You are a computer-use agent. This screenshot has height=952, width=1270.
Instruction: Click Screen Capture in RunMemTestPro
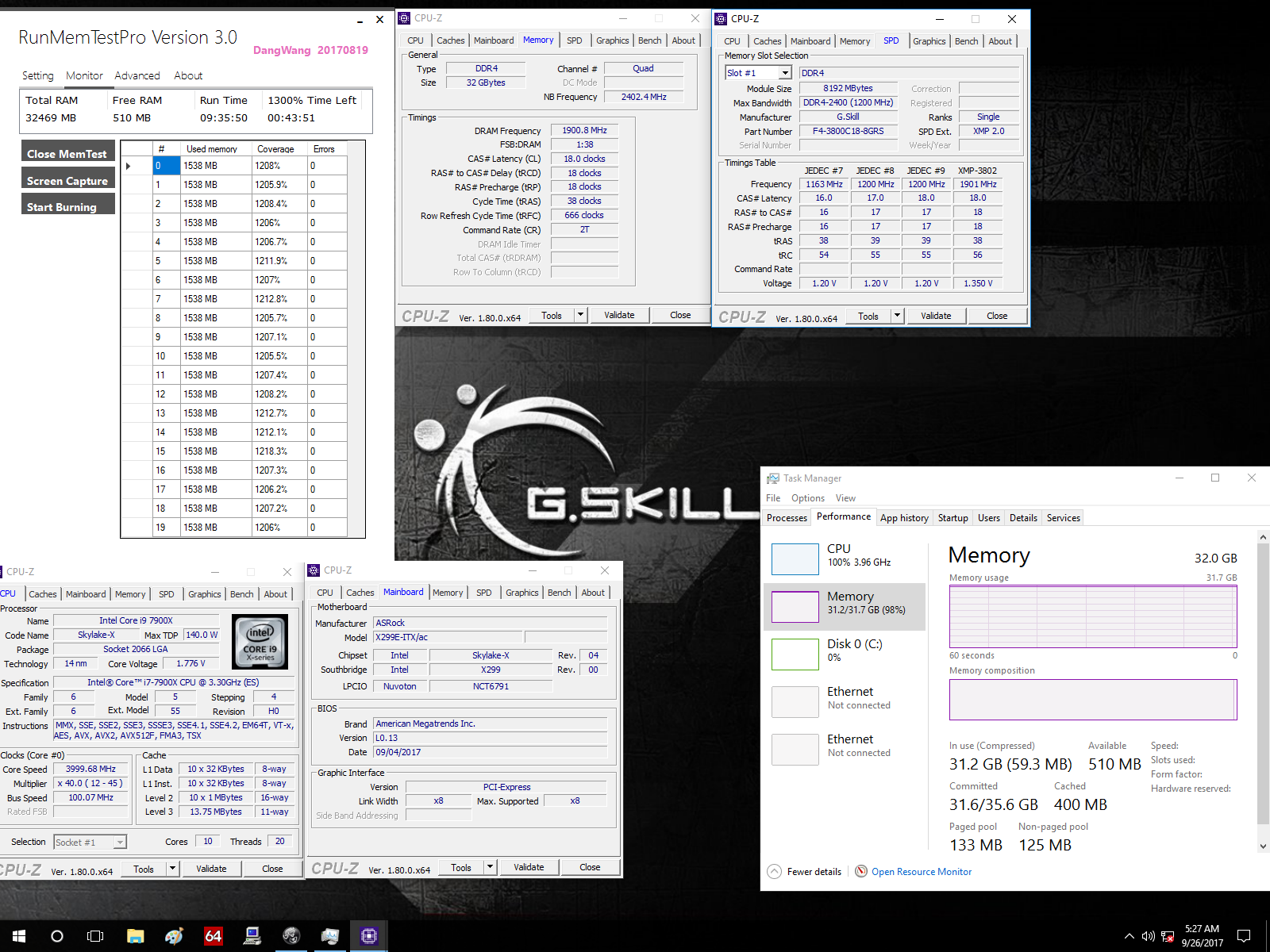[67, 180]
